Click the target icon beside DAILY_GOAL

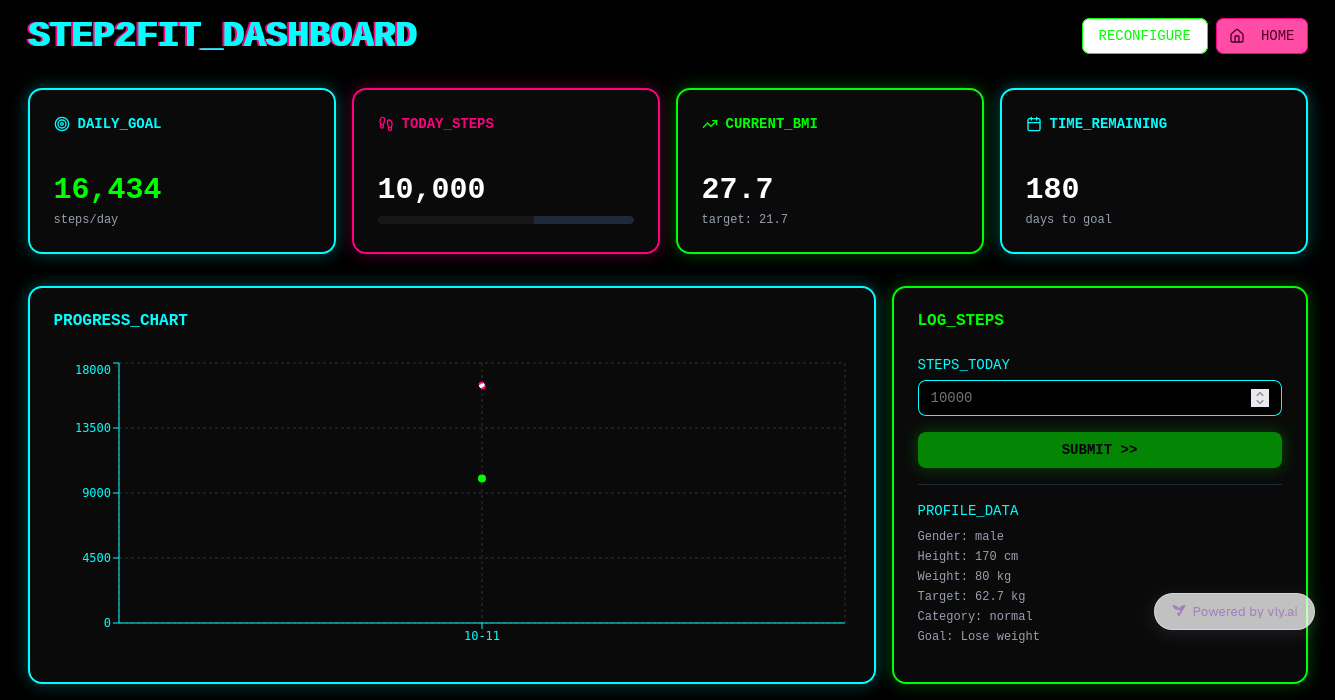62,124
